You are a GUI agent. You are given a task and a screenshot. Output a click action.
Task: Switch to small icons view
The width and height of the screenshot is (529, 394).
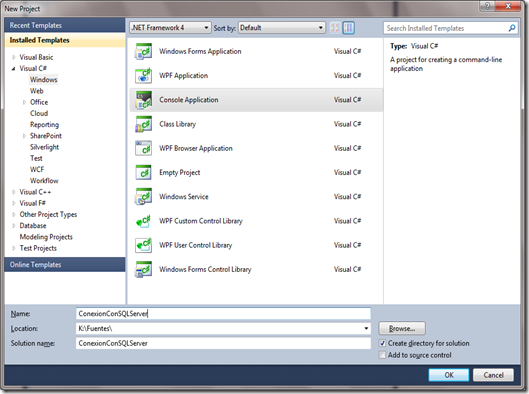335,28
